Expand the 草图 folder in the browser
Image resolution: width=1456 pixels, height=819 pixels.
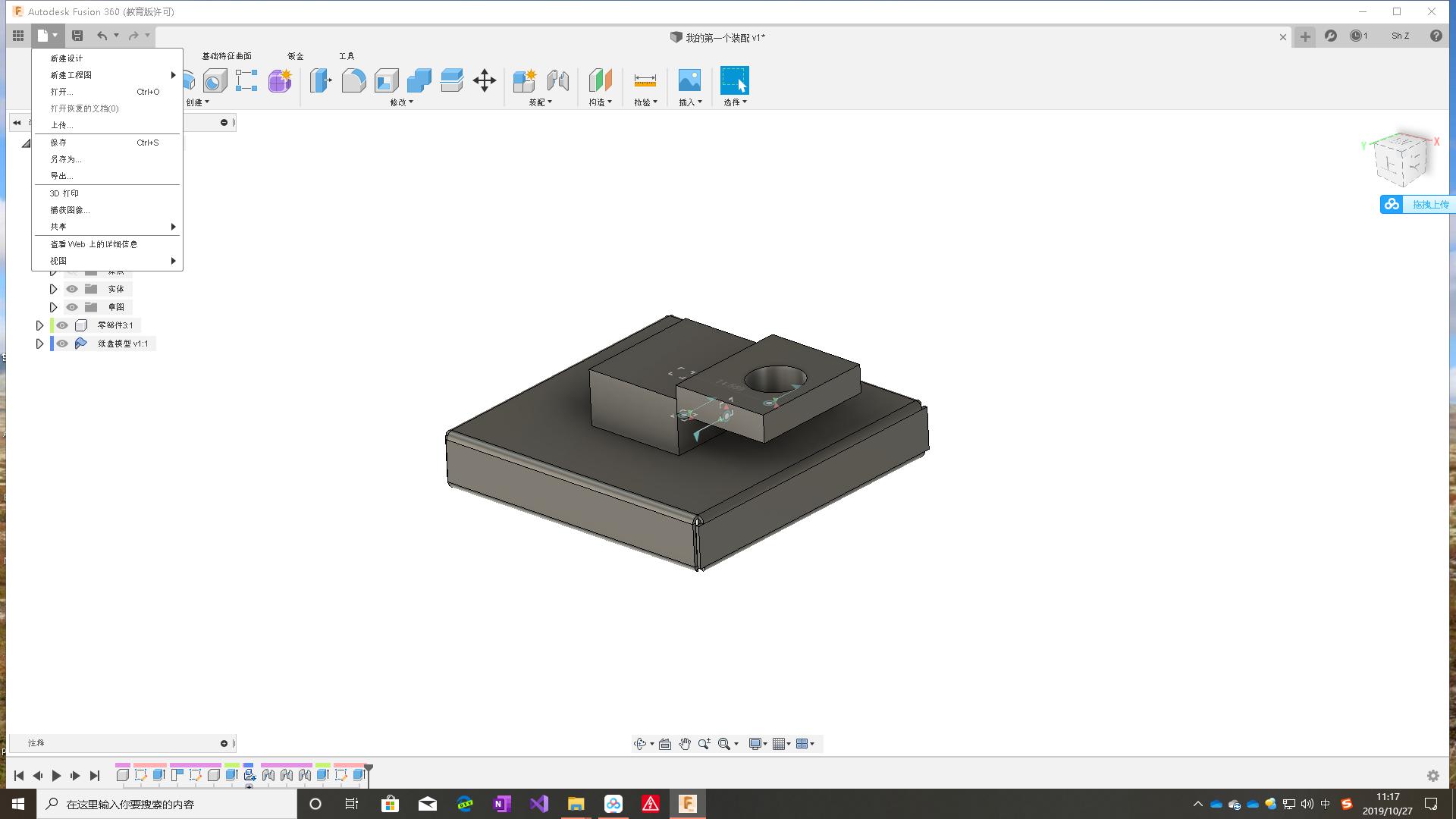(x=54, y=306)
